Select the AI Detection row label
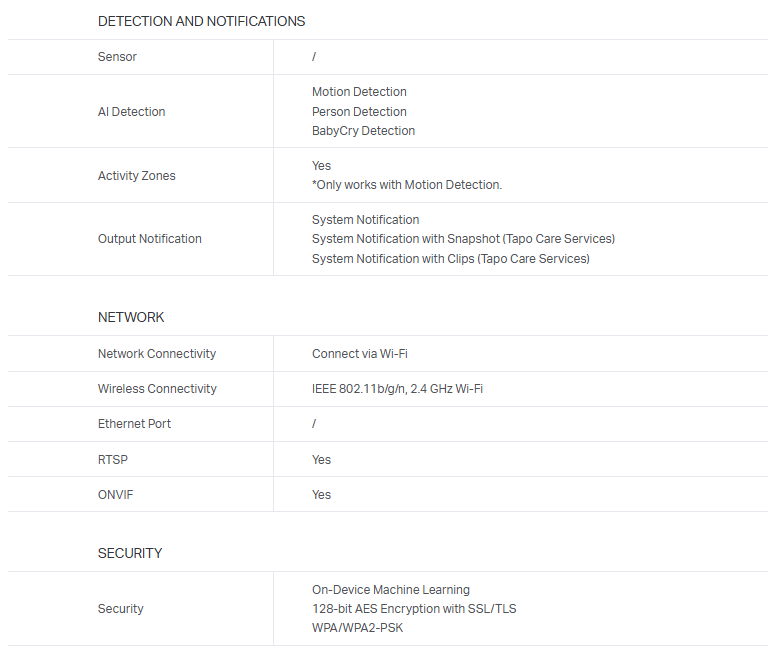This screenshot has height=653, width=771. click(x=131, y=112)
